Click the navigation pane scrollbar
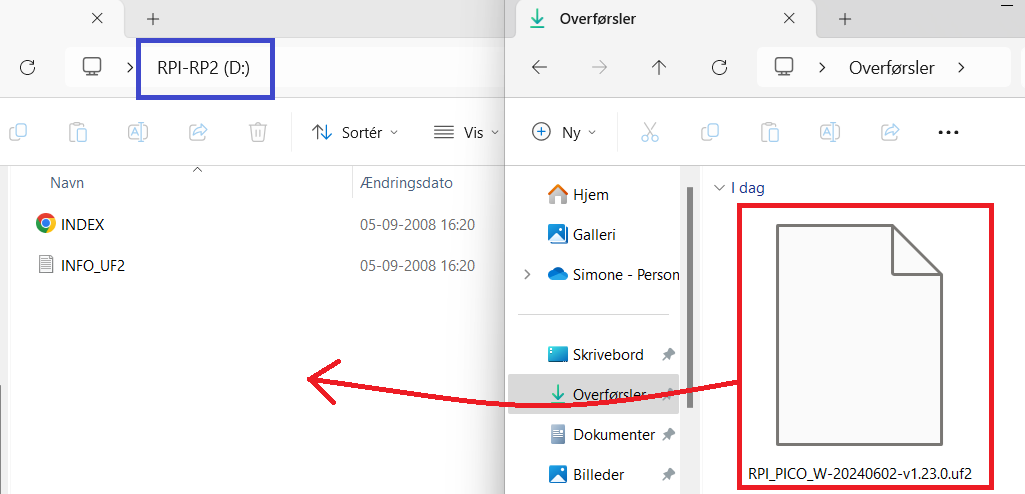 (x=688, y=297)
